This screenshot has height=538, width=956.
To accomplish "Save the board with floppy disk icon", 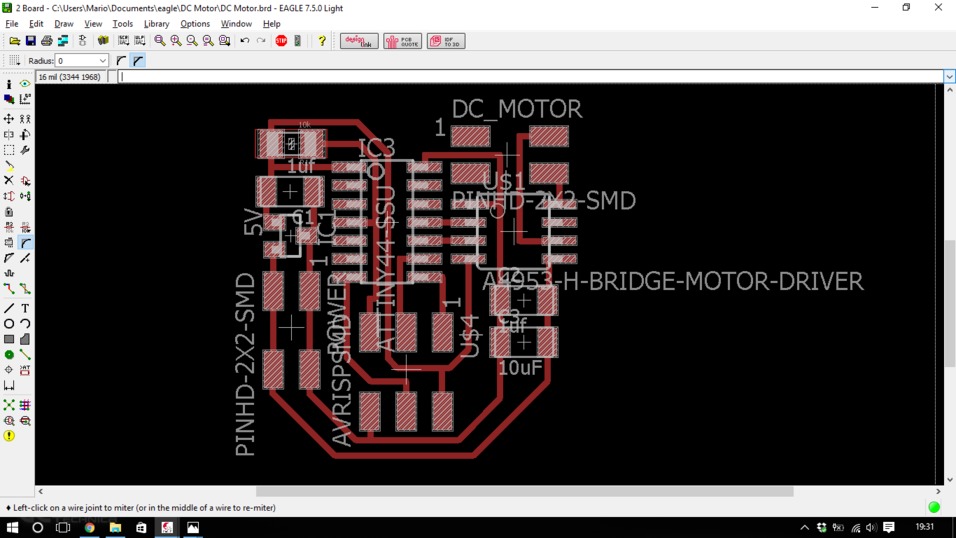I will 30,41.
